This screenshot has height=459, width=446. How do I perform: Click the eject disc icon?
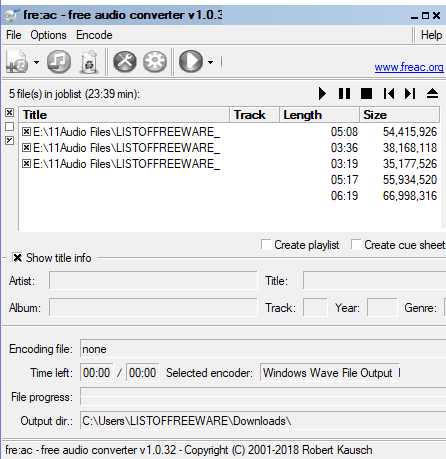coord(432,94)
